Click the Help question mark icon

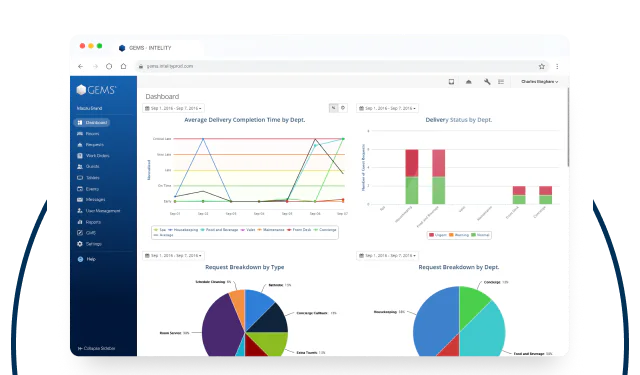80,259
